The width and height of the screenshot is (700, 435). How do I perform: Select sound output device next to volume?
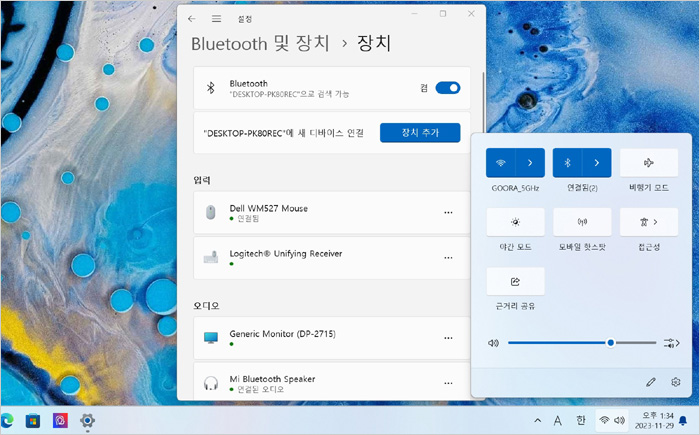coord(671,343)
